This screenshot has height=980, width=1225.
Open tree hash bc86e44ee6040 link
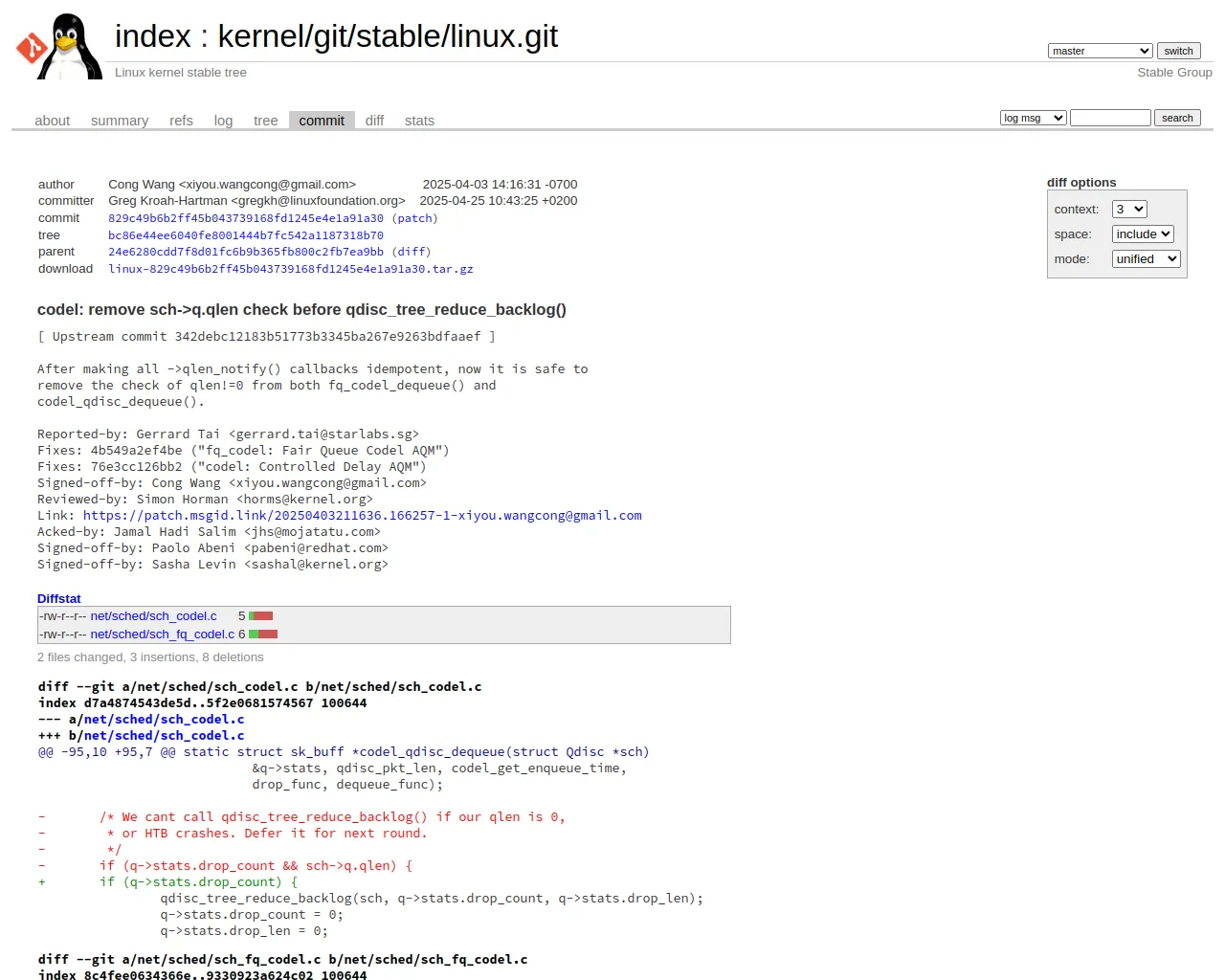[246, 235]
